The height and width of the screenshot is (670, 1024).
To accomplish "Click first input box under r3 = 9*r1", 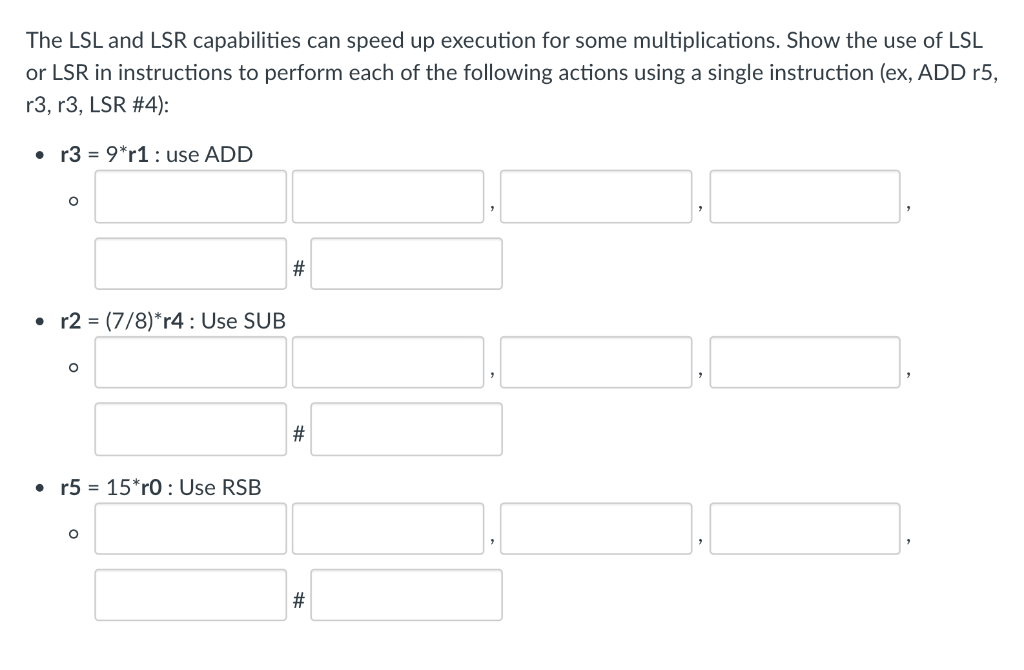I will tap(191, 196).
